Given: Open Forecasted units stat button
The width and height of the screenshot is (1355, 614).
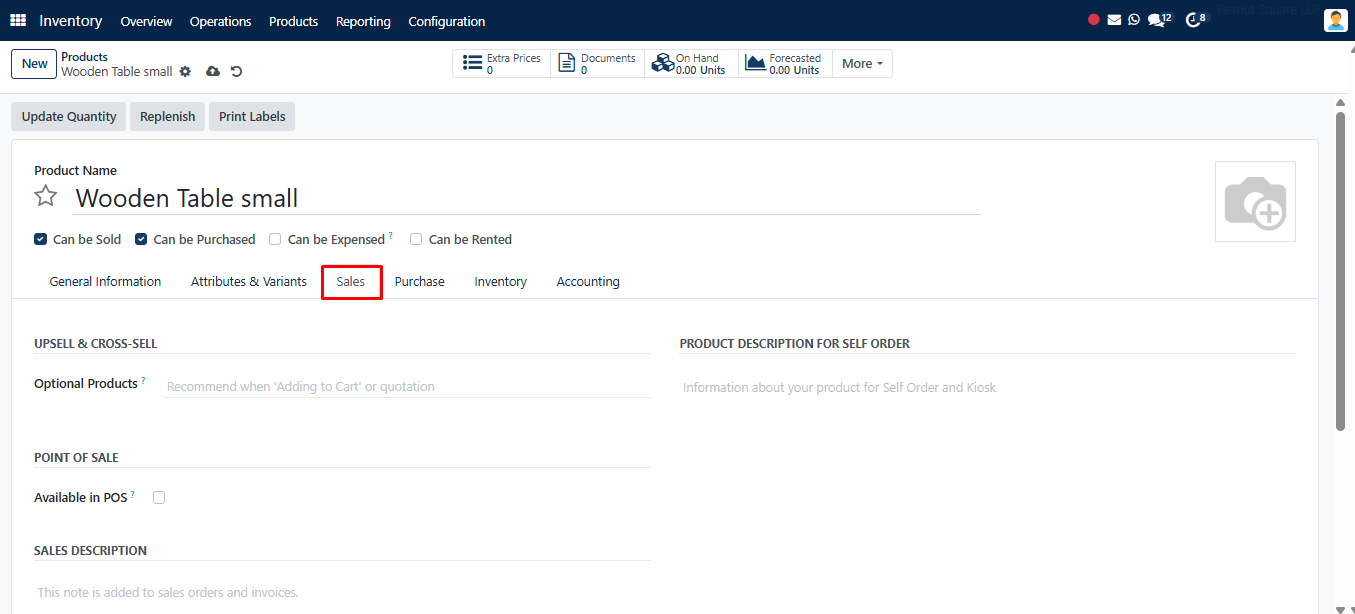Looking at the screenshot, I should (785, 64).
